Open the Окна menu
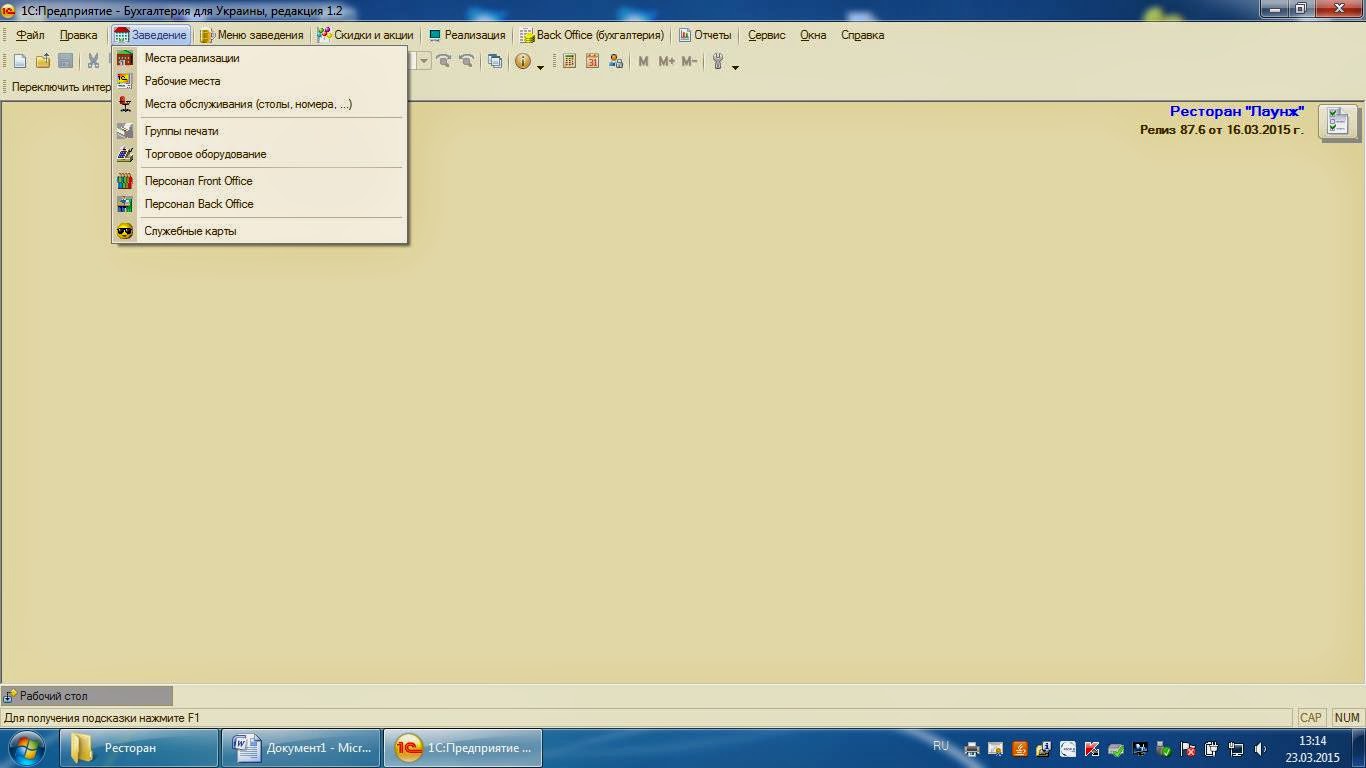Viewport: 1366px width, 768px height. point(813,35)
